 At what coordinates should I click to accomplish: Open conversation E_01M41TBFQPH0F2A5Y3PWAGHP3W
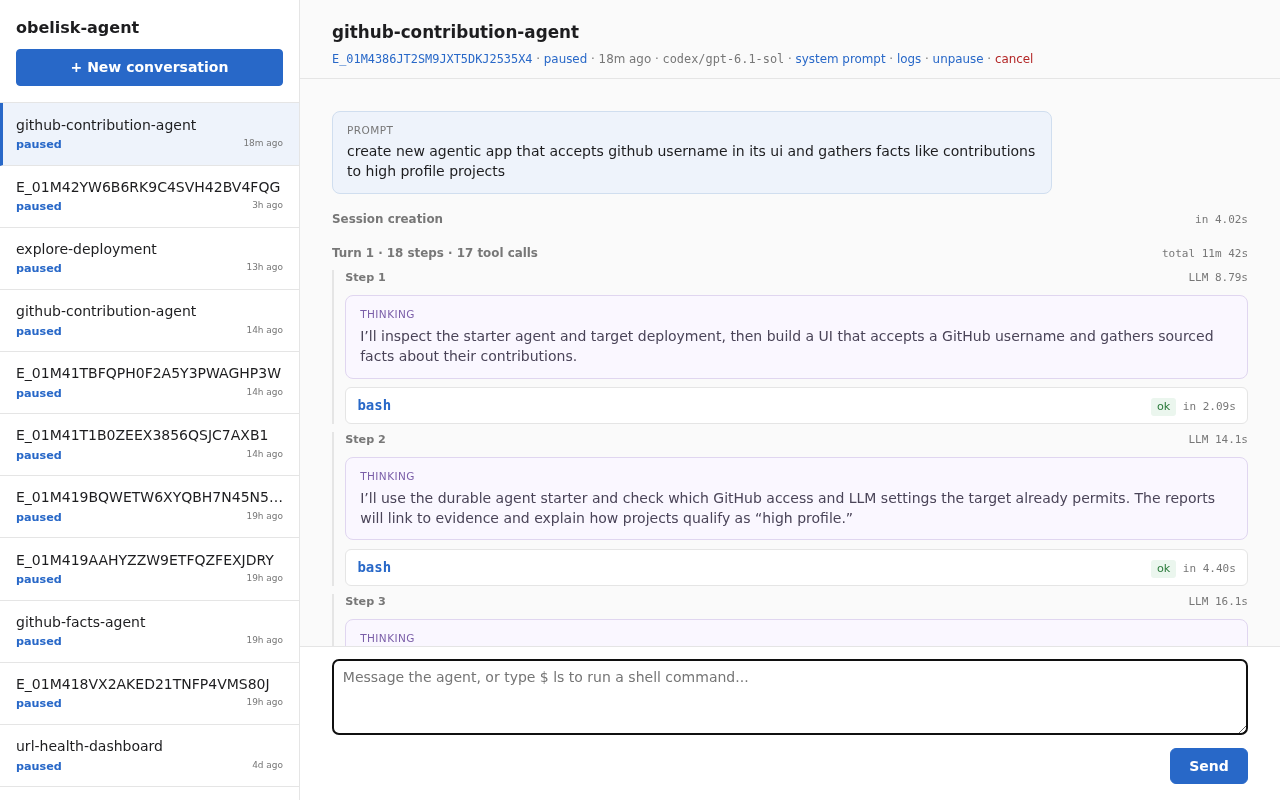149,382
